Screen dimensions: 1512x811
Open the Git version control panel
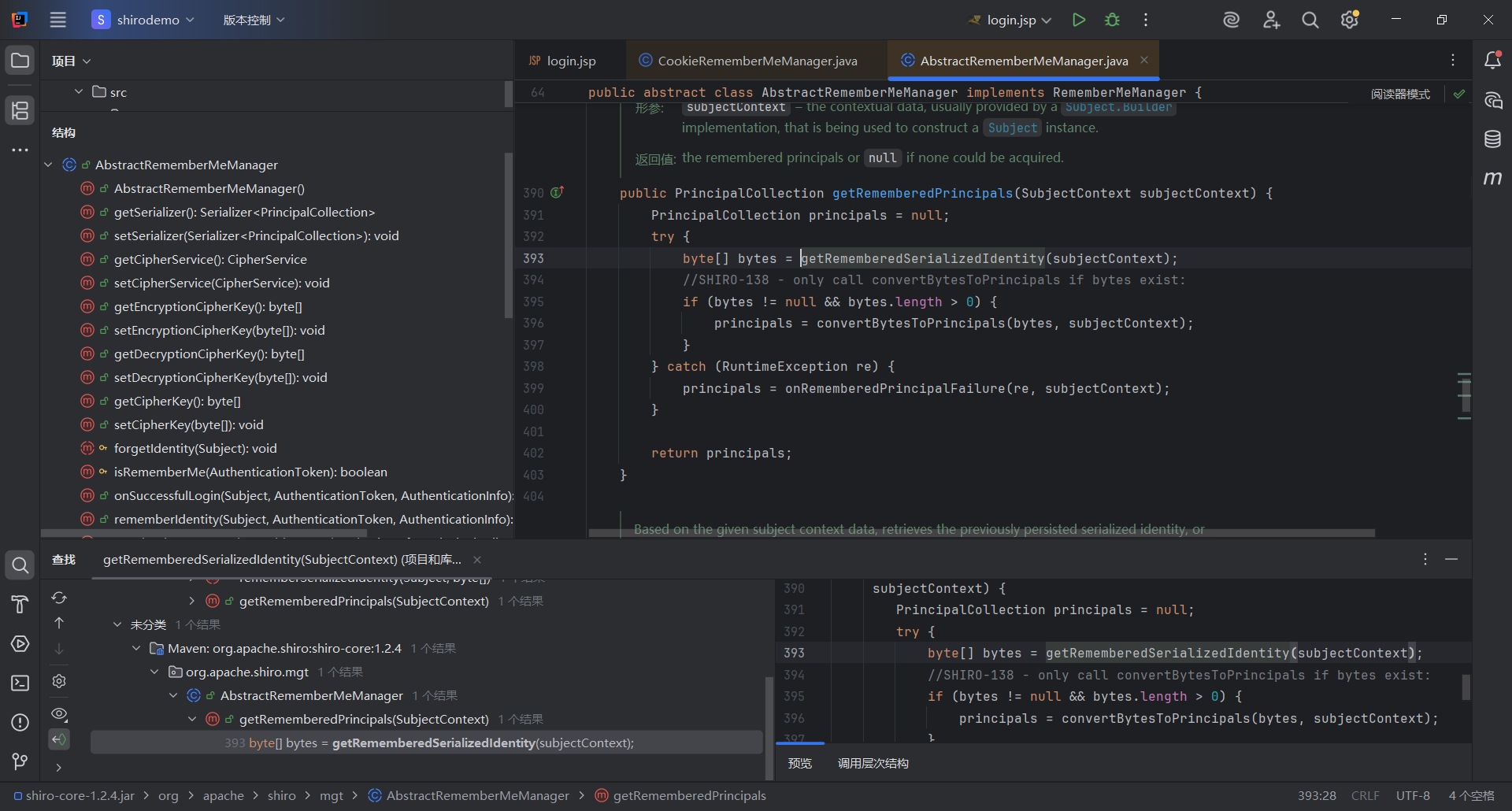point(20,761)
